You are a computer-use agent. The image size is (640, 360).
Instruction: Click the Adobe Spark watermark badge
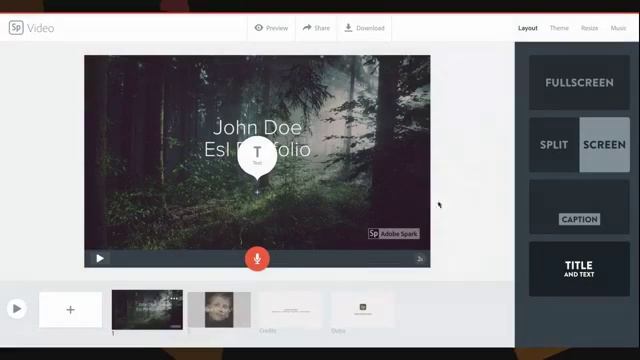tap(393, 234)
